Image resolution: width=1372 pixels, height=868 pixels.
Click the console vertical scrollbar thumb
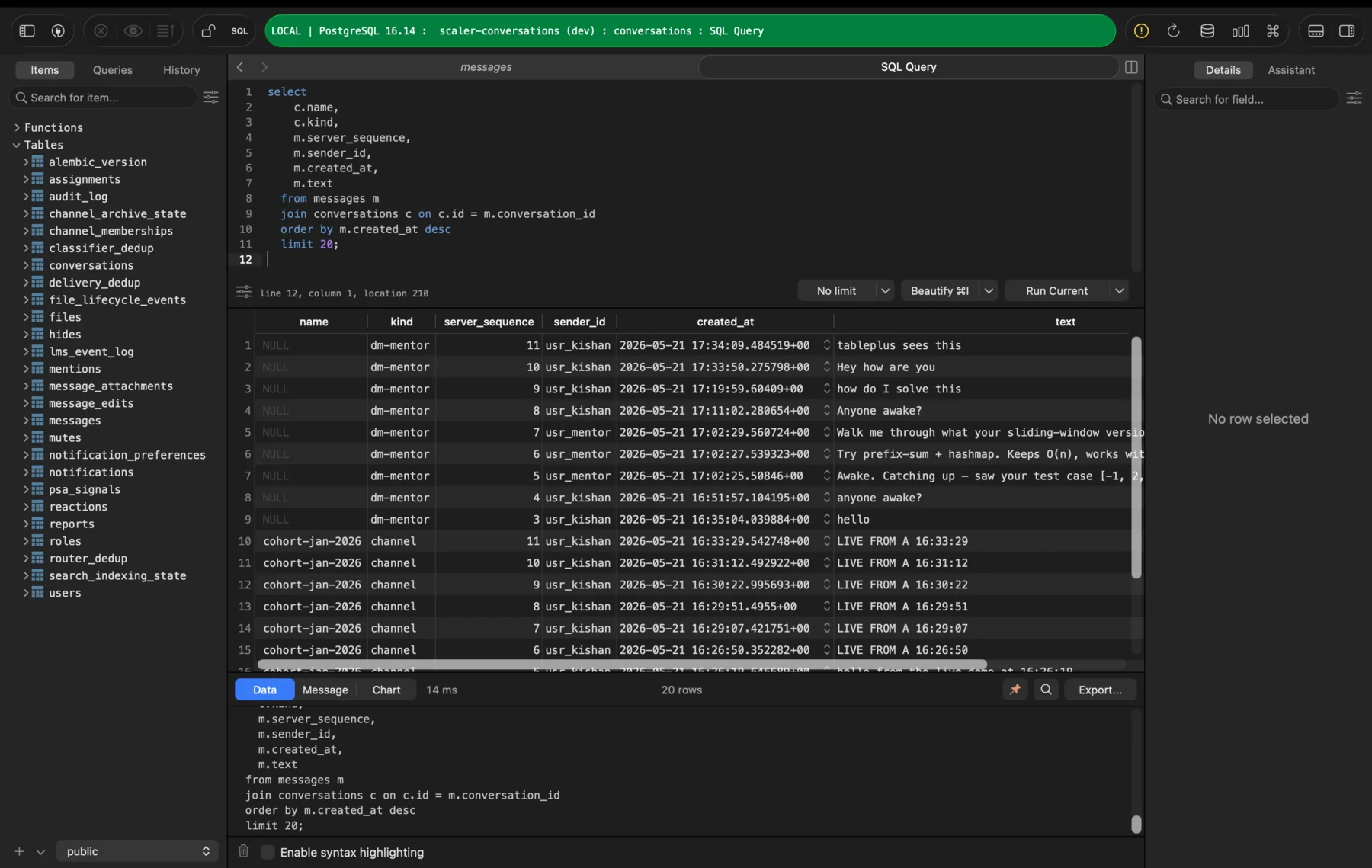(x=1136, y=824)
